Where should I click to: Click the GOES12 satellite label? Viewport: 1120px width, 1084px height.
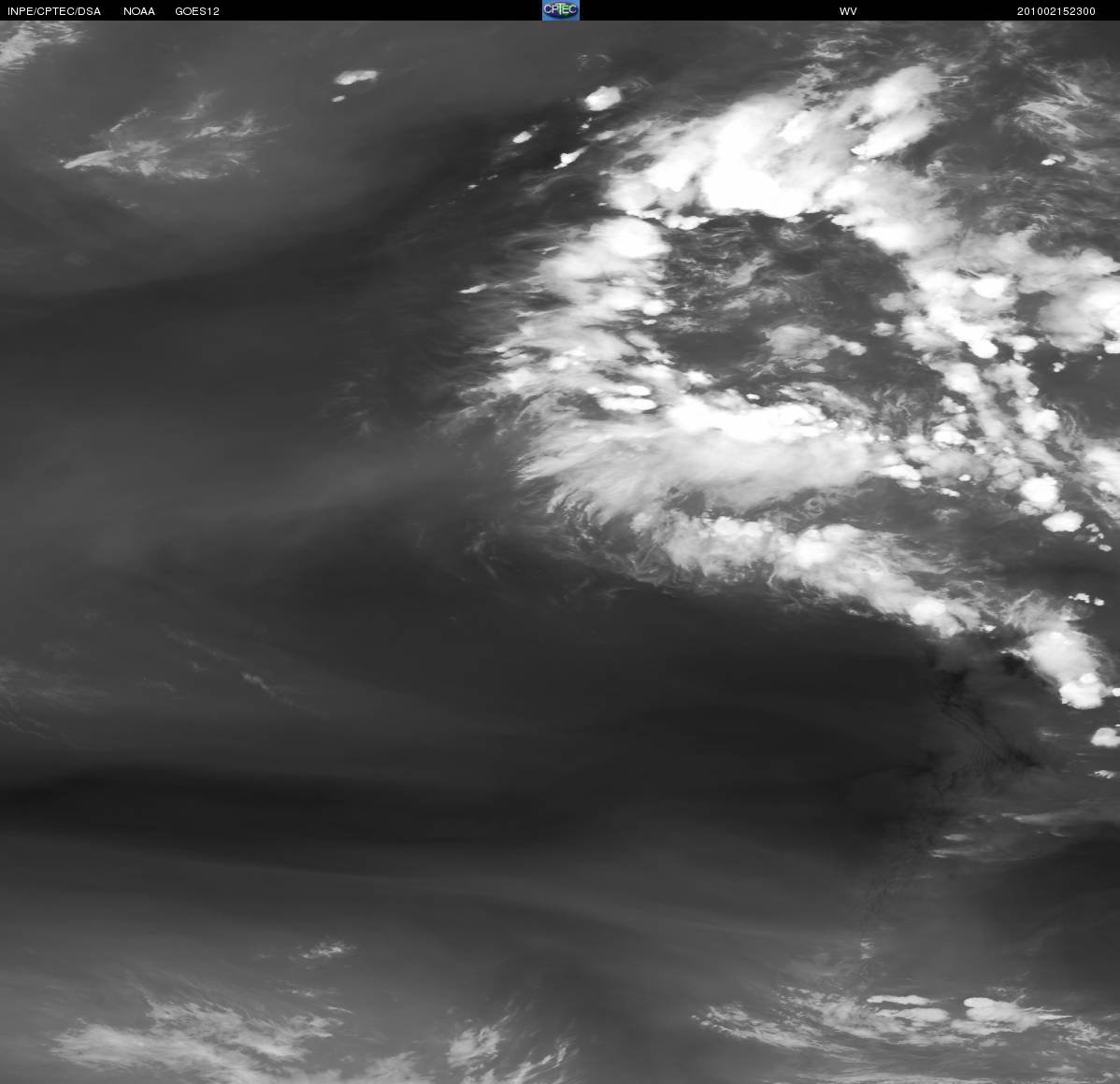(x=197, y=11)
